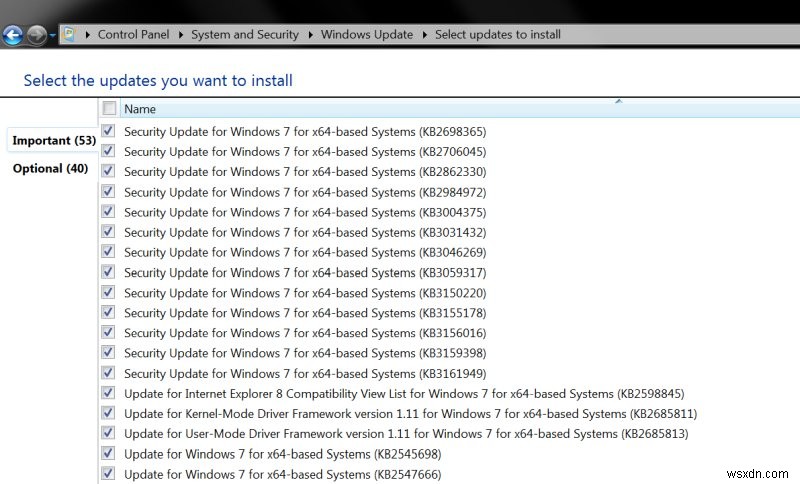Uncheck update KB2545698 checkbox
The height and width of the screenshot is (484, 800).
108,453
